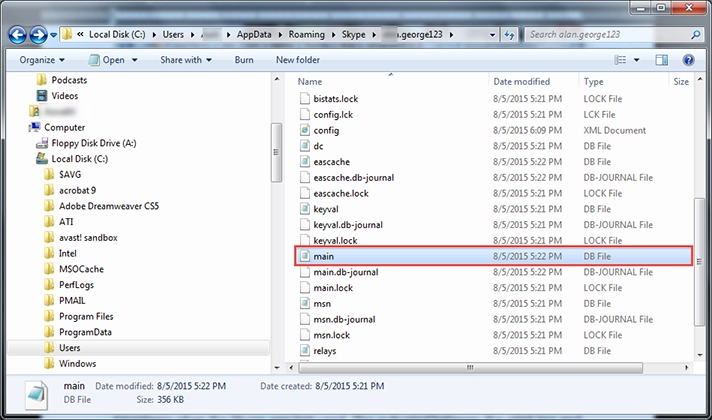Open the Organize menu
712x420 pixels.
click(x=42, y=60)
